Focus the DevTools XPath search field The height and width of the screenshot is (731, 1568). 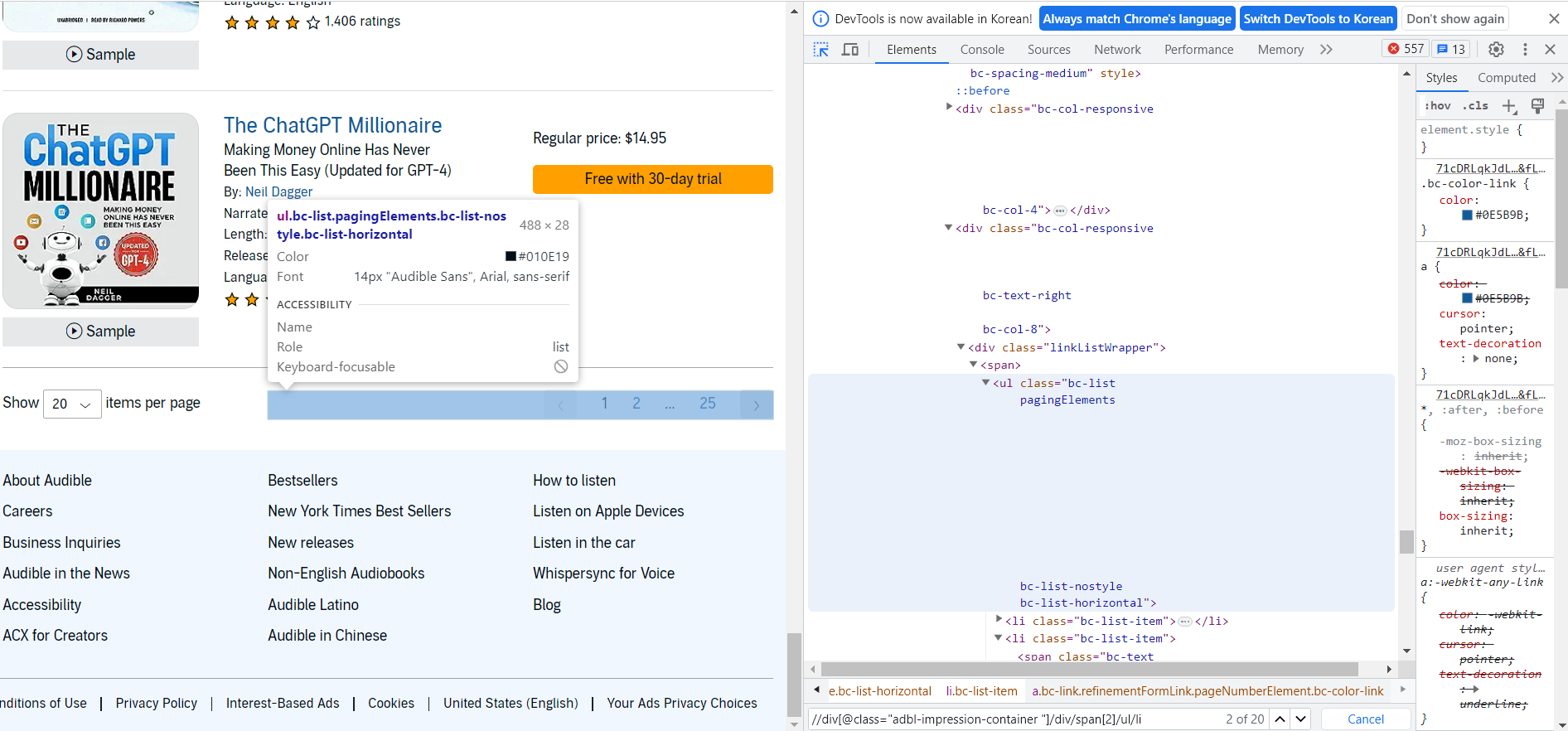pos(1015,719)
